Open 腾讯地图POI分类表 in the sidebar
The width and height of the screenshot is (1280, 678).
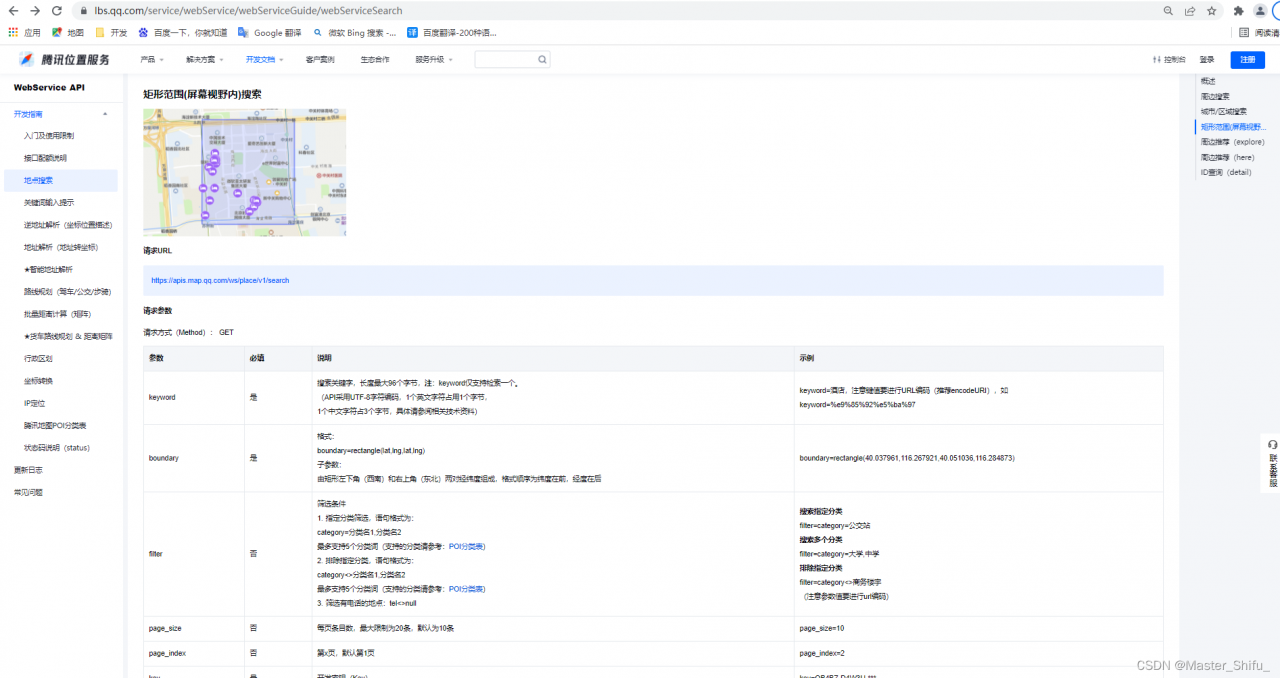click(x=55, y=425)
